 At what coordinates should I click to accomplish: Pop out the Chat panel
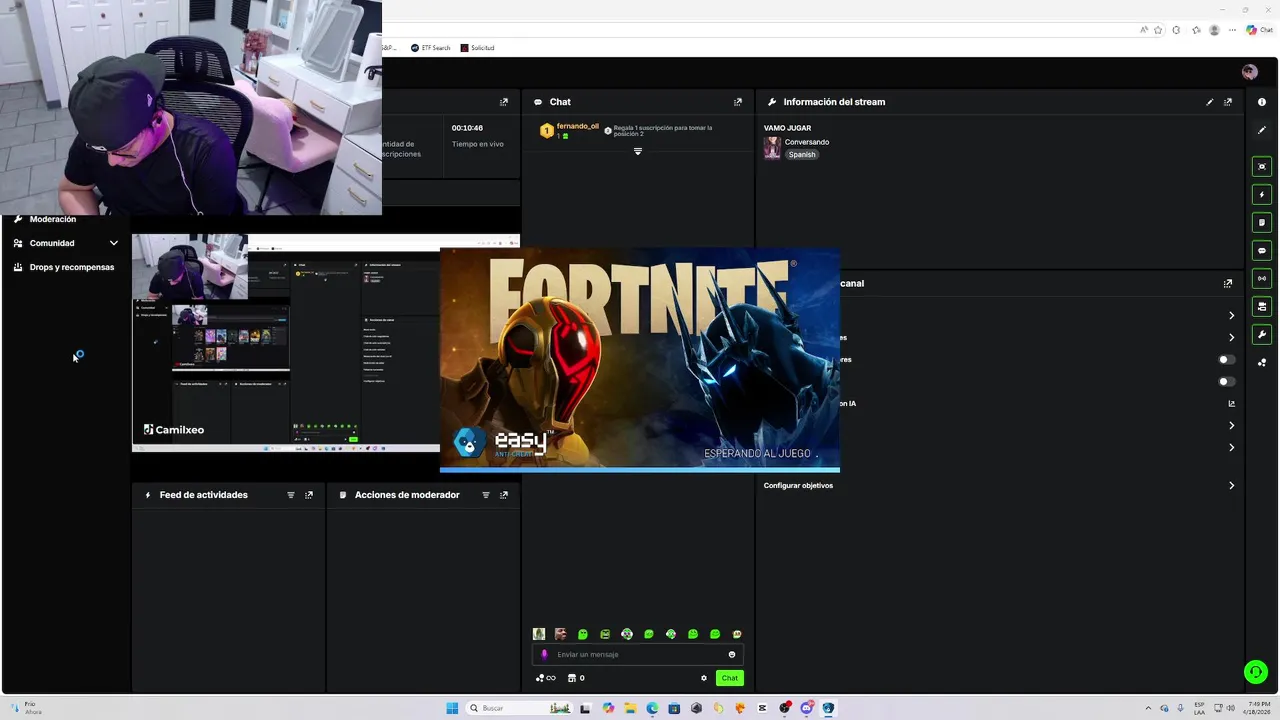(738, 102)
